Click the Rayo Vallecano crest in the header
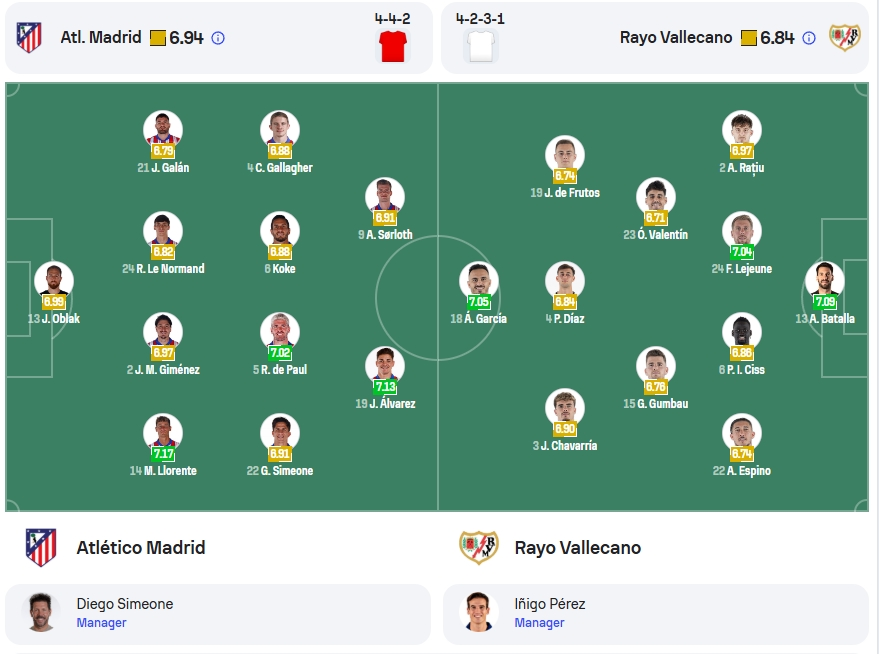The height and width of the screenshot is (654, 879). [x=845, y=38]
